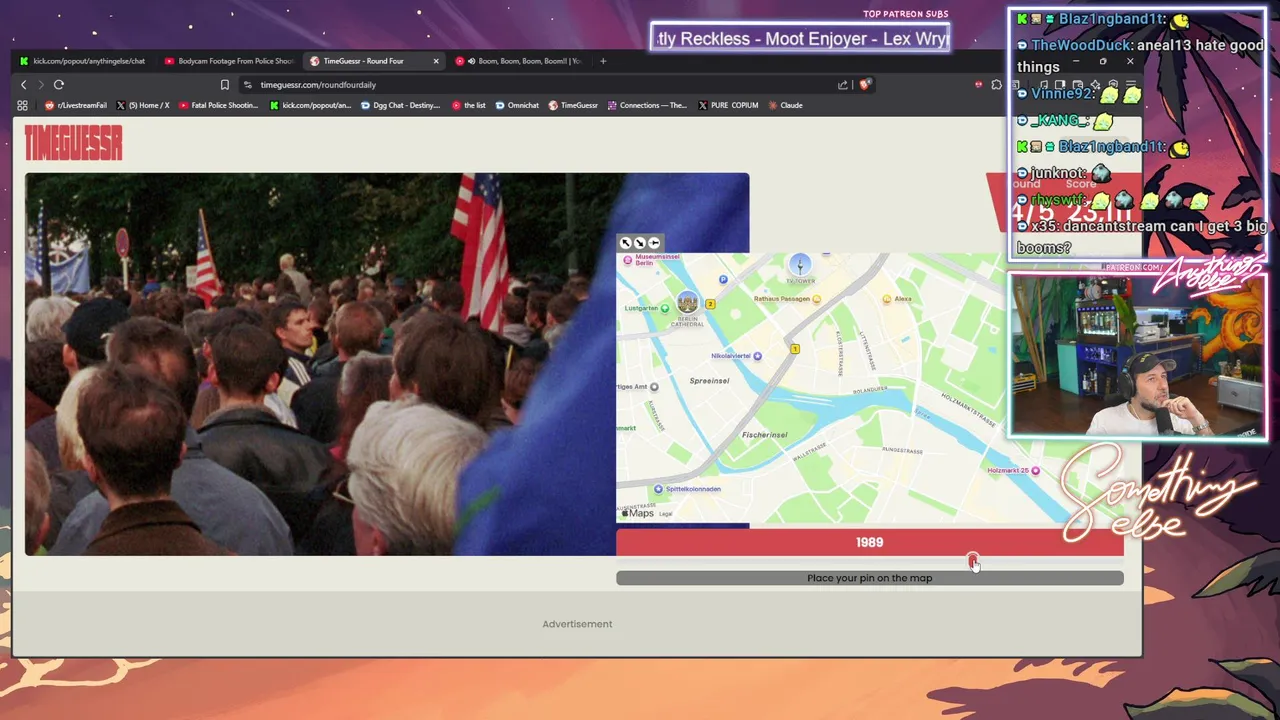Open Fatal Police Shootin... bookmark

[219, 105]
